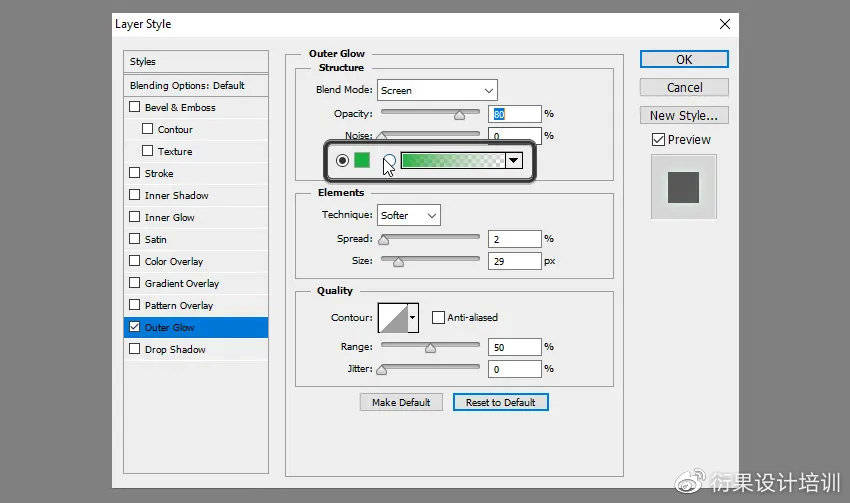Click the Reset to Default button

500,402
